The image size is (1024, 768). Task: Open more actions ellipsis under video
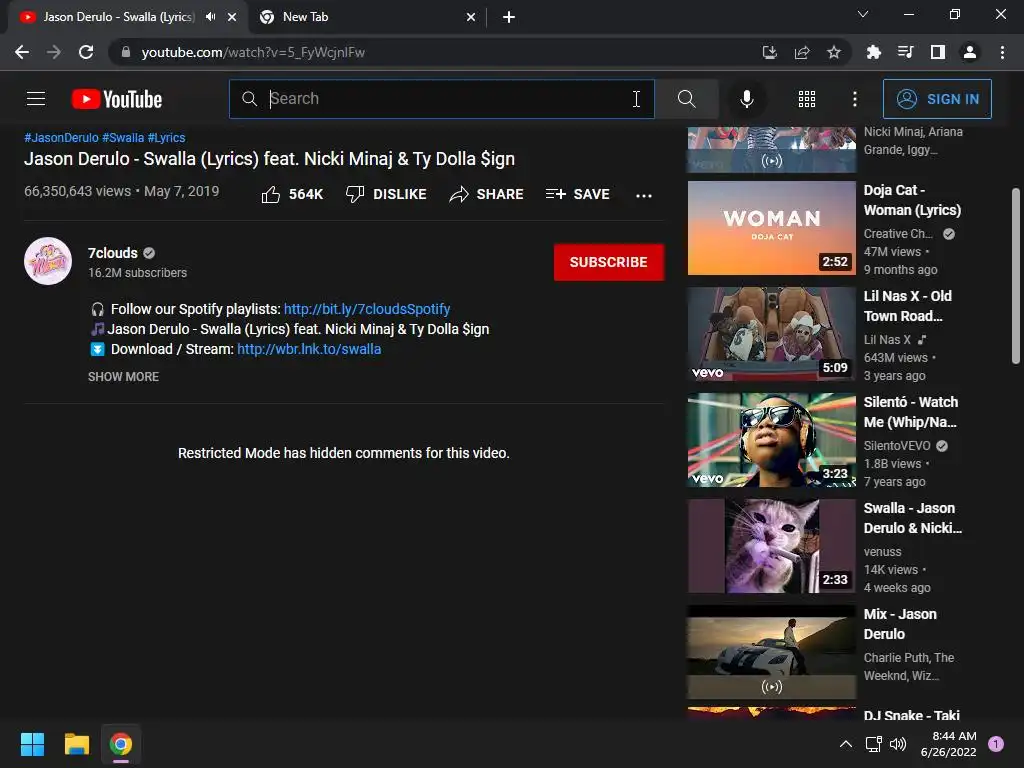pos(644,195)
